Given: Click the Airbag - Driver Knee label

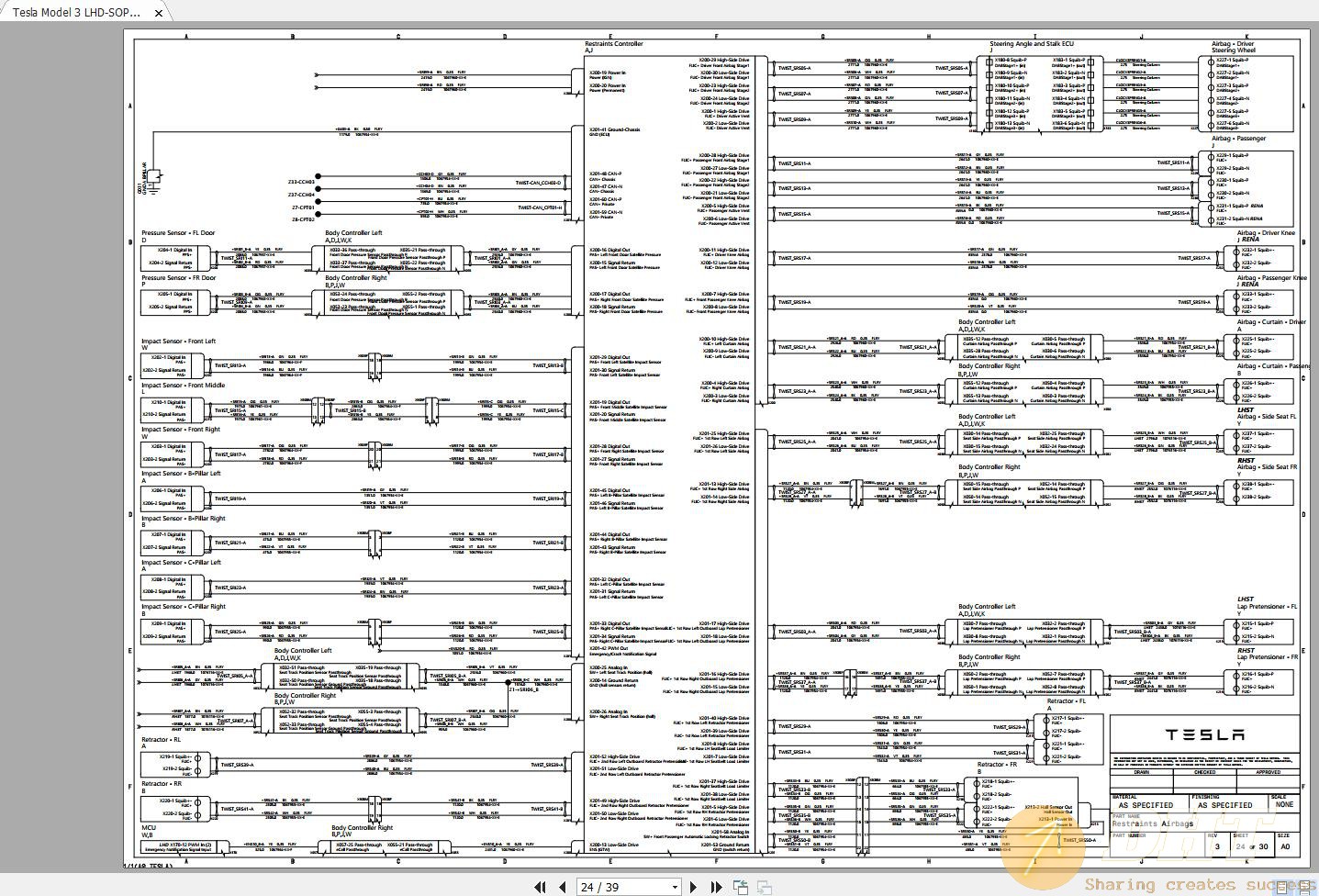Looking at the screenshot, I should point(1266,233).
